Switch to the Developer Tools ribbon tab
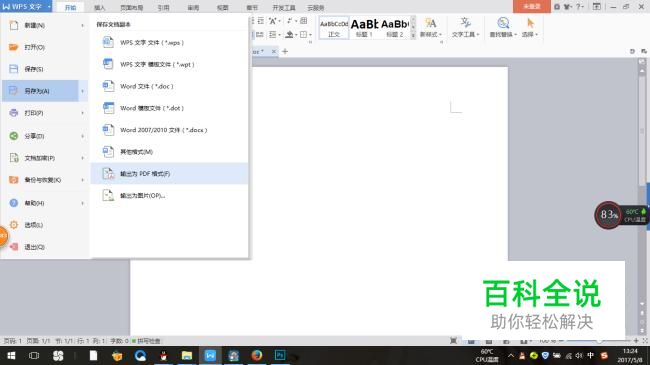 [284, 8]
